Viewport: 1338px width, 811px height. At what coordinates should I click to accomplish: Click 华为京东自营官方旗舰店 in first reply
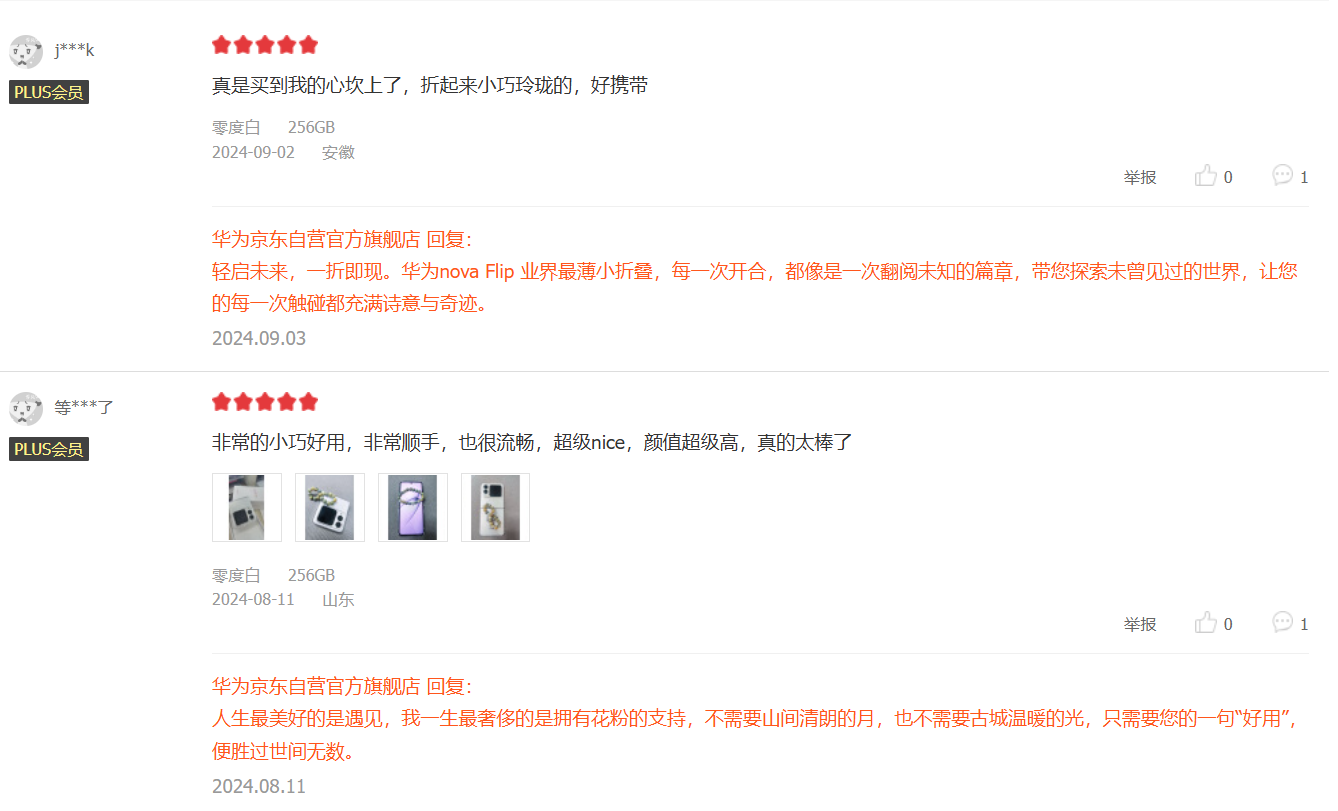tap(316, 240)
